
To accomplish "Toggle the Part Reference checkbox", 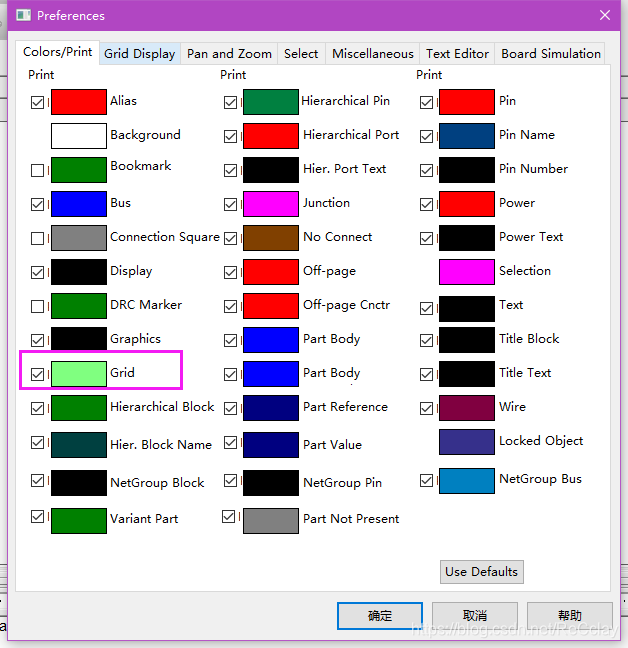I will click(231, 408).
